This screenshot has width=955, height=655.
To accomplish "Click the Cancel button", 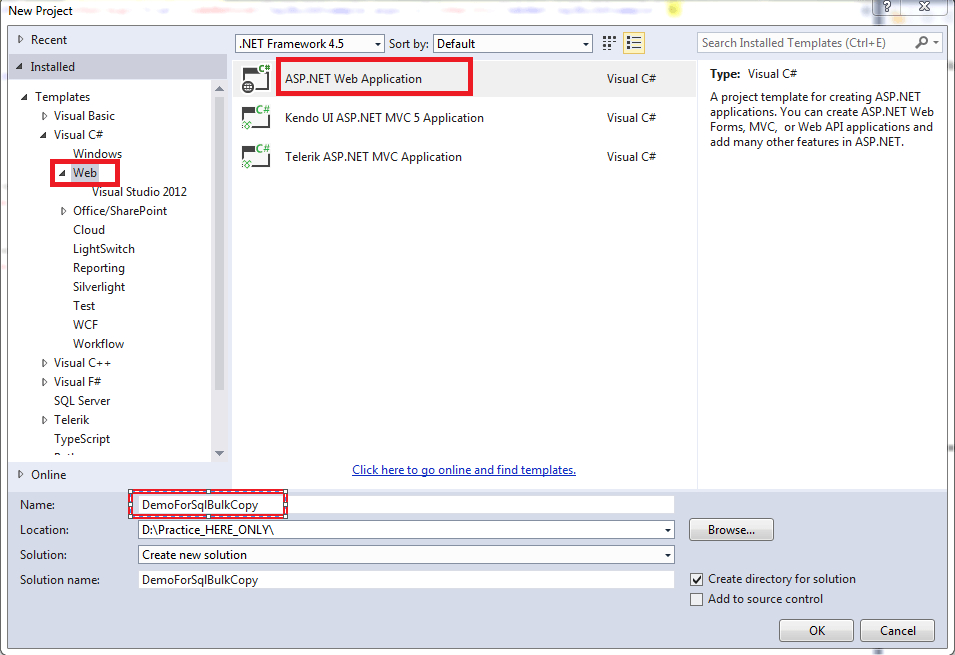I will click(897, 631).
